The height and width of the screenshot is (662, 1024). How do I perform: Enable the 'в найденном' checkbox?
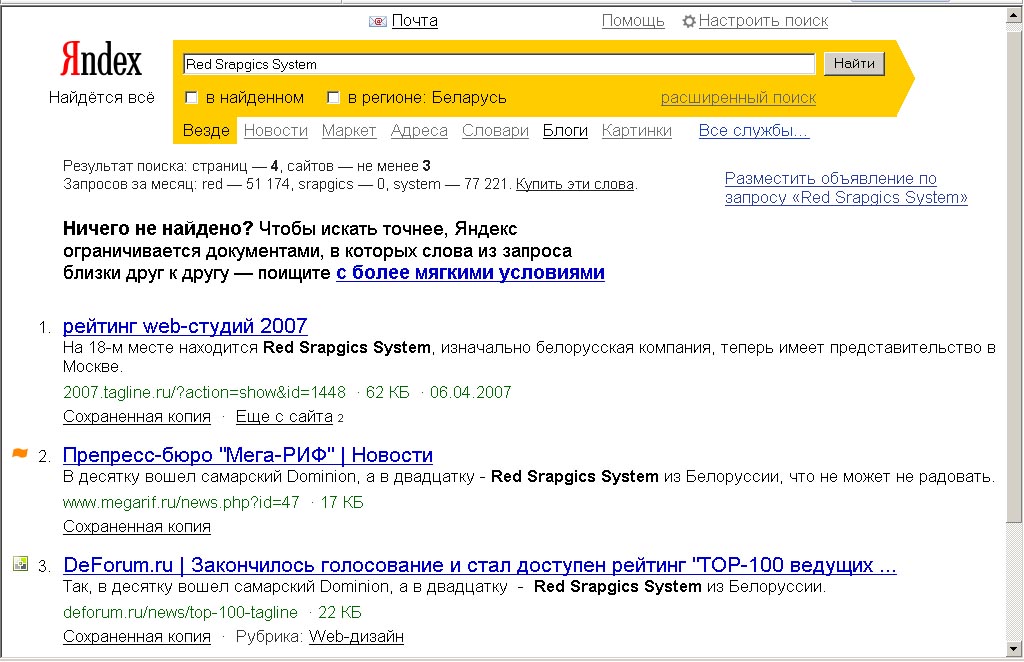pyautogui.click(x=191, y=98)
